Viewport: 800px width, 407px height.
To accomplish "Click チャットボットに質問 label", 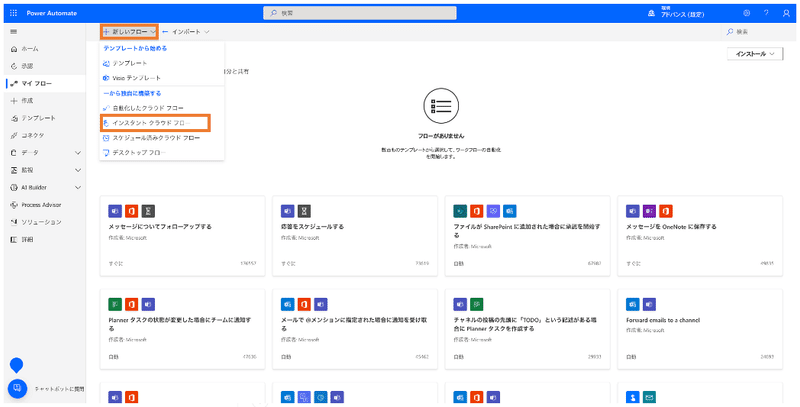I will [x=59, y=389].
